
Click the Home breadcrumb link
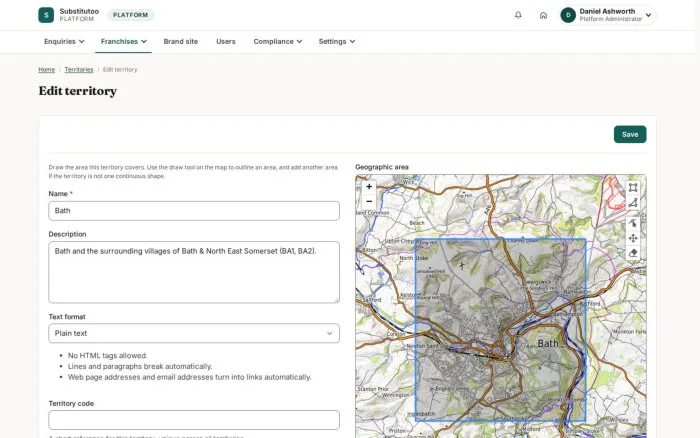[x=46, y=70]
